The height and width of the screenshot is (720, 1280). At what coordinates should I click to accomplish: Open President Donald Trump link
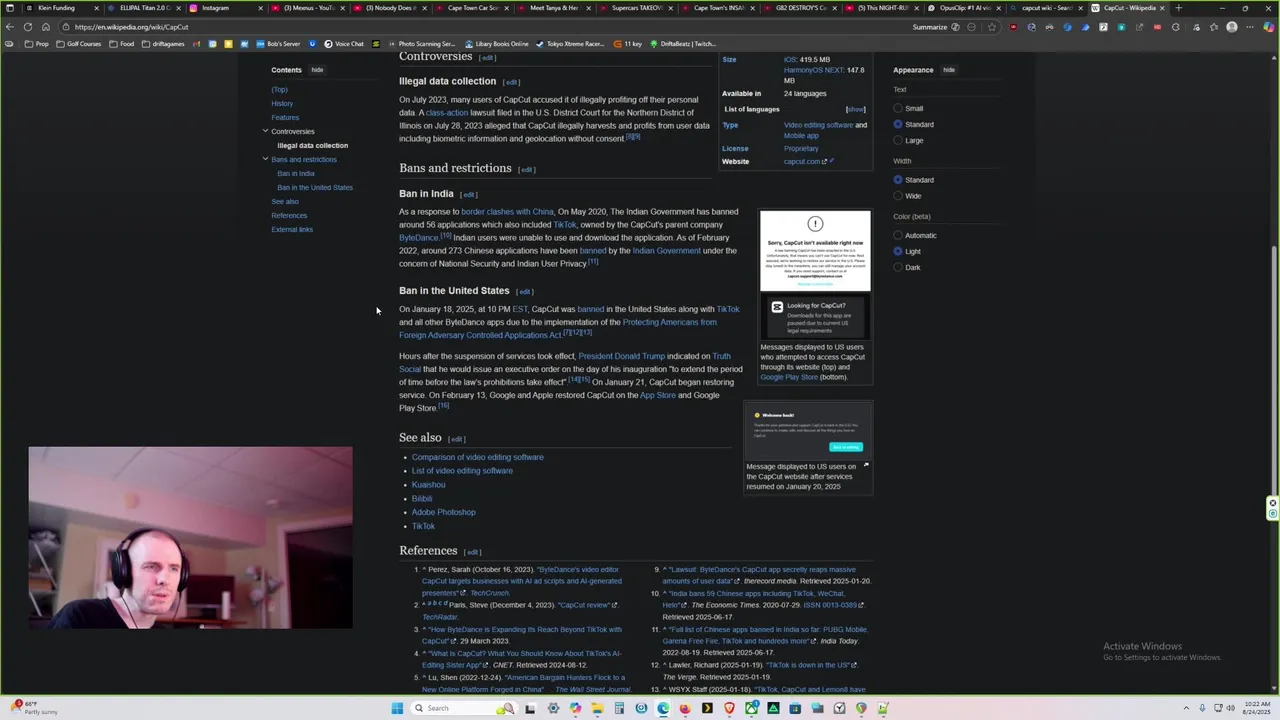click(x=621, y=356)
